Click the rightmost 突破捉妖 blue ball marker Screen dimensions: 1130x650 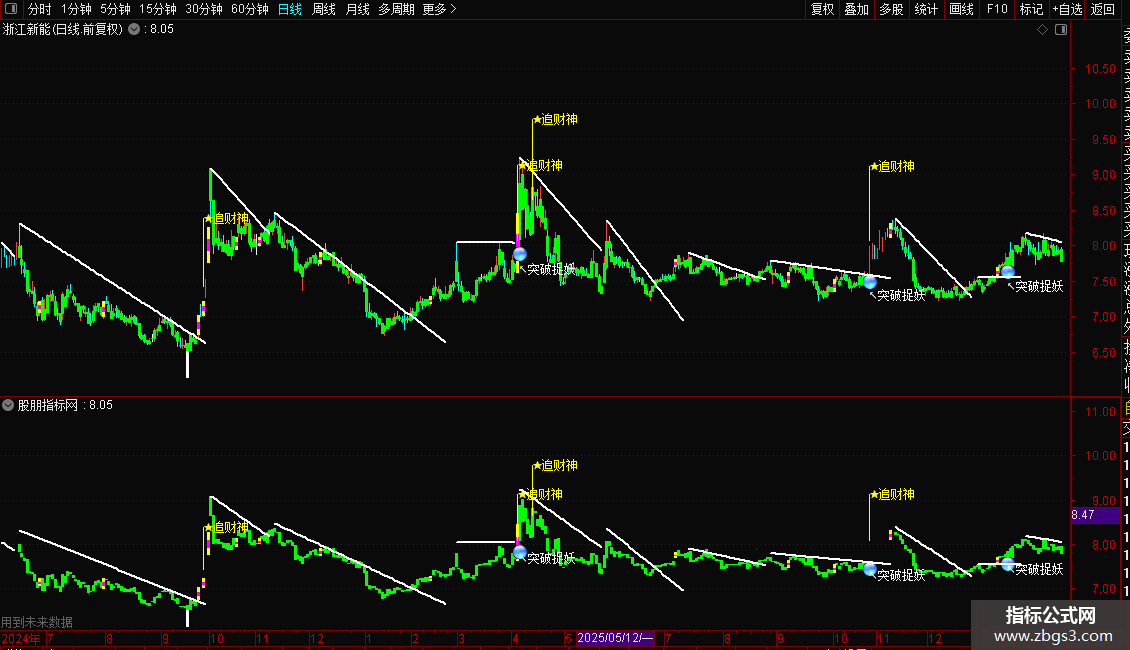[x=1007, y=272]
